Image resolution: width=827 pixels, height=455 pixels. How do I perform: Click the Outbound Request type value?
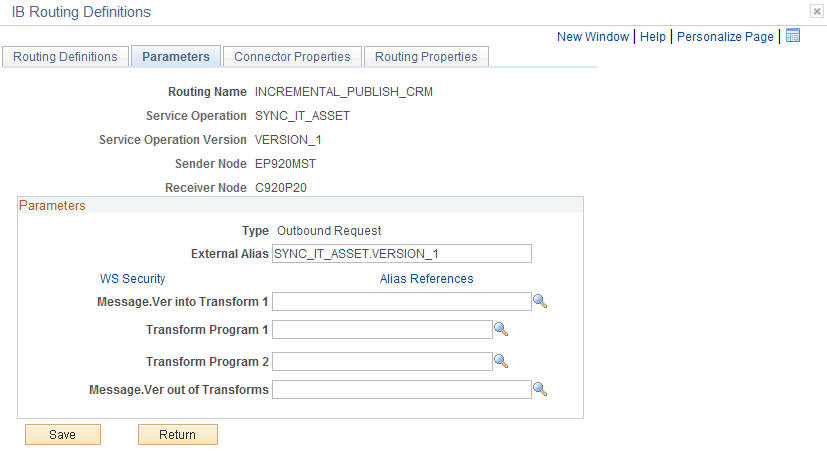329,230
